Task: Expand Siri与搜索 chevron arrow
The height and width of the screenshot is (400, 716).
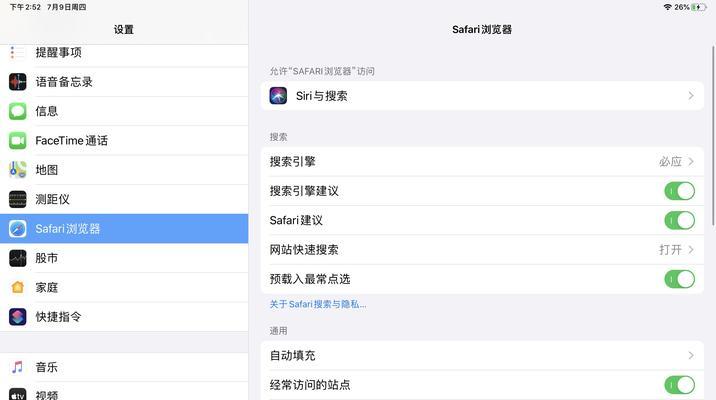Action: (691, 96)
